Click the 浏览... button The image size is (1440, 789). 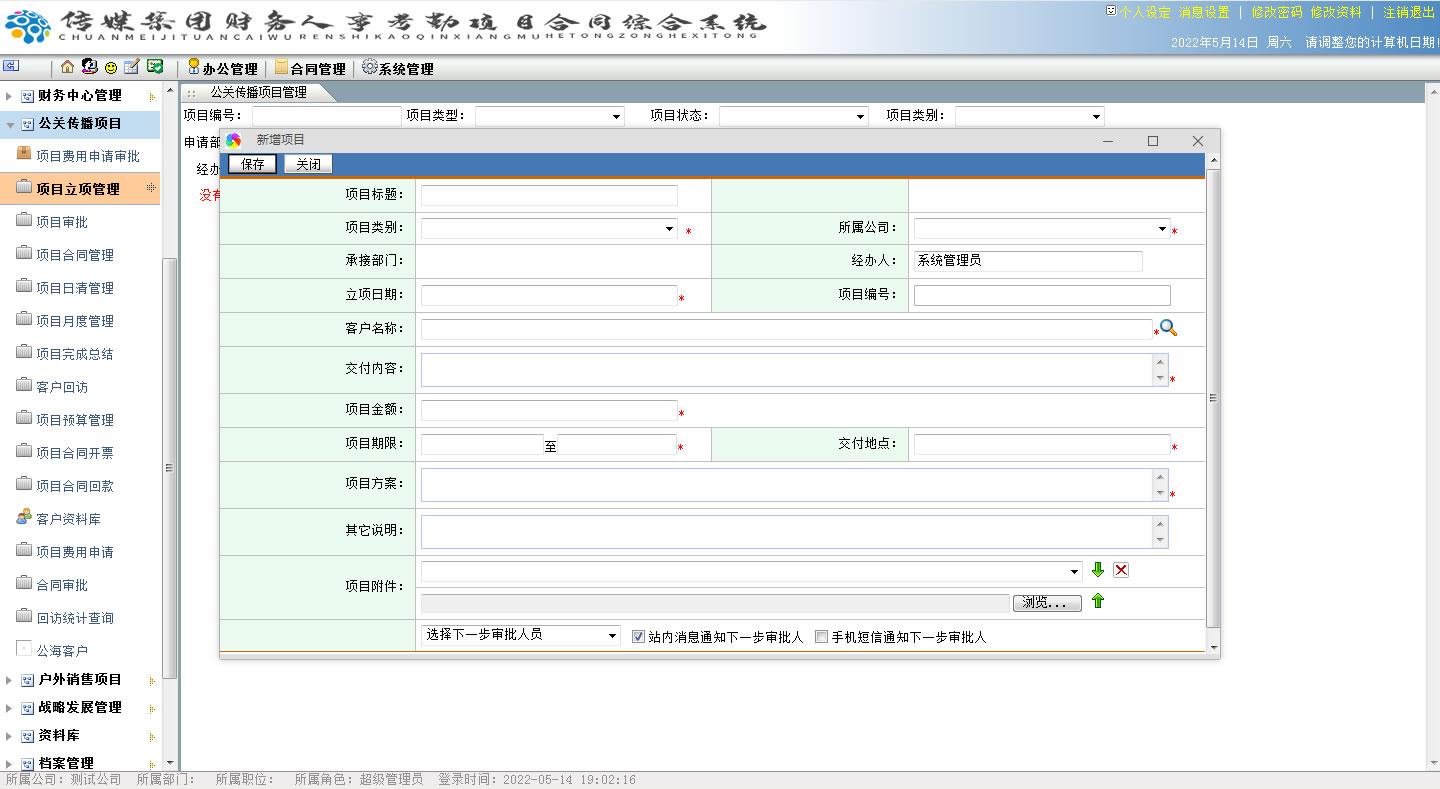pyautogui.click(x=1047, y=603)
